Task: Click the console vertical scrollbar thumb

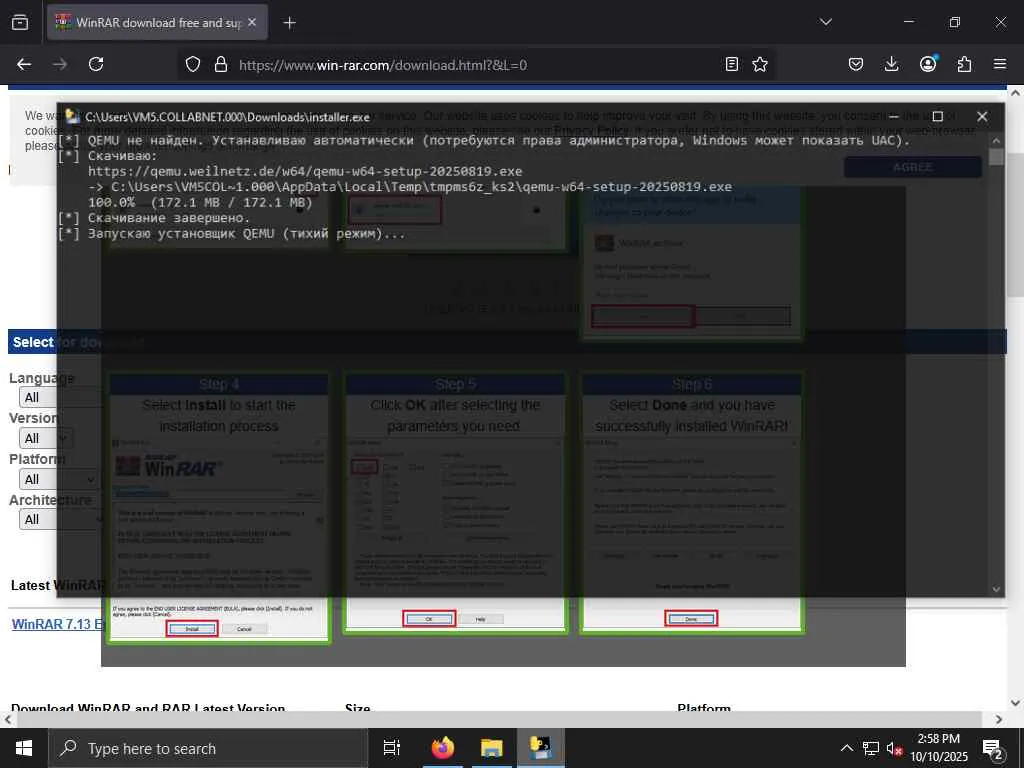Action: (996, 157)
